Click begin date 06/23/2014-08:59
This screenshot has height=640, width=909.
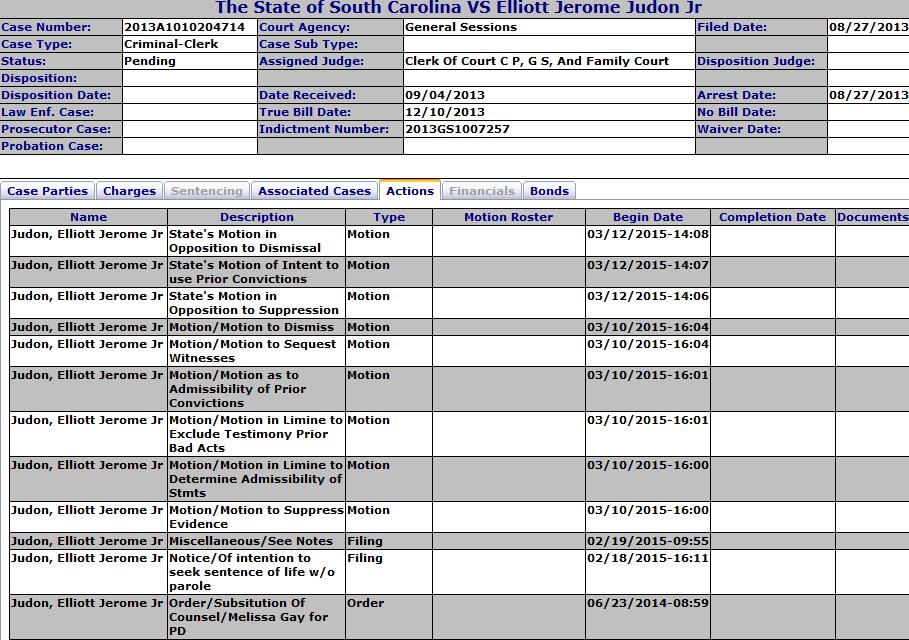coord(648,603)
